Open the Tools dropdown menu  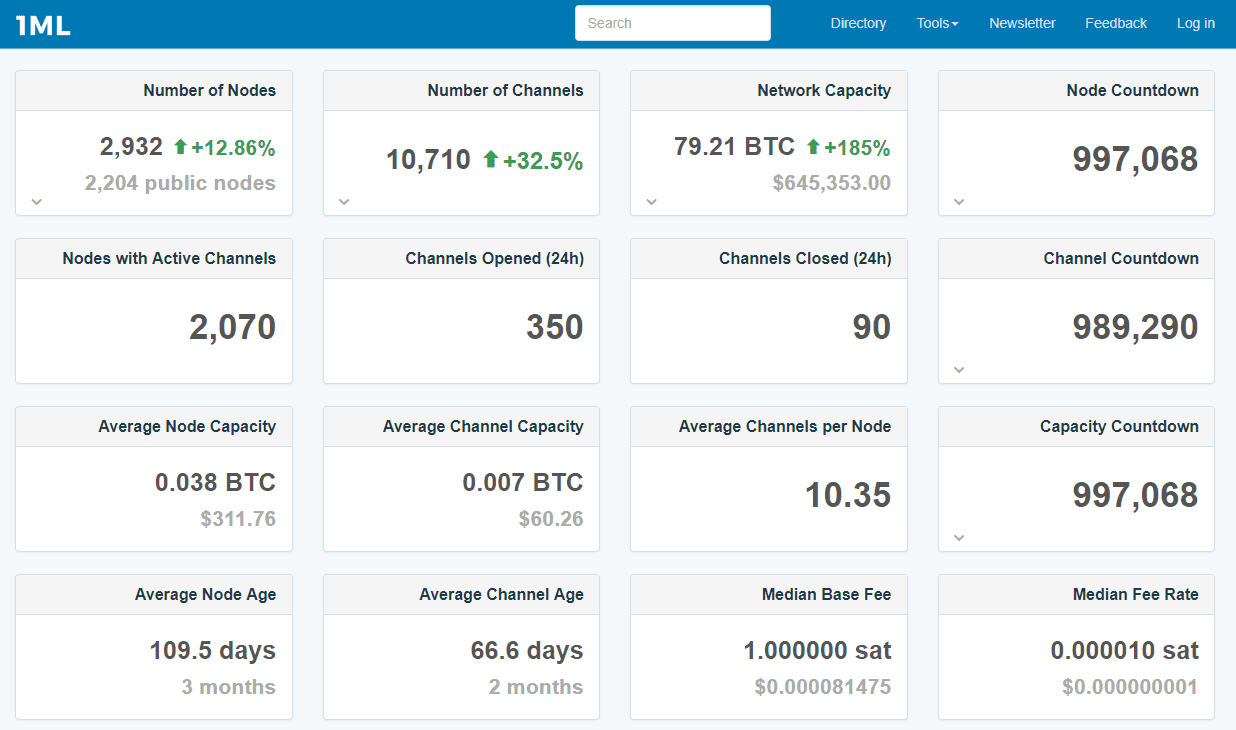coord(937,23)
